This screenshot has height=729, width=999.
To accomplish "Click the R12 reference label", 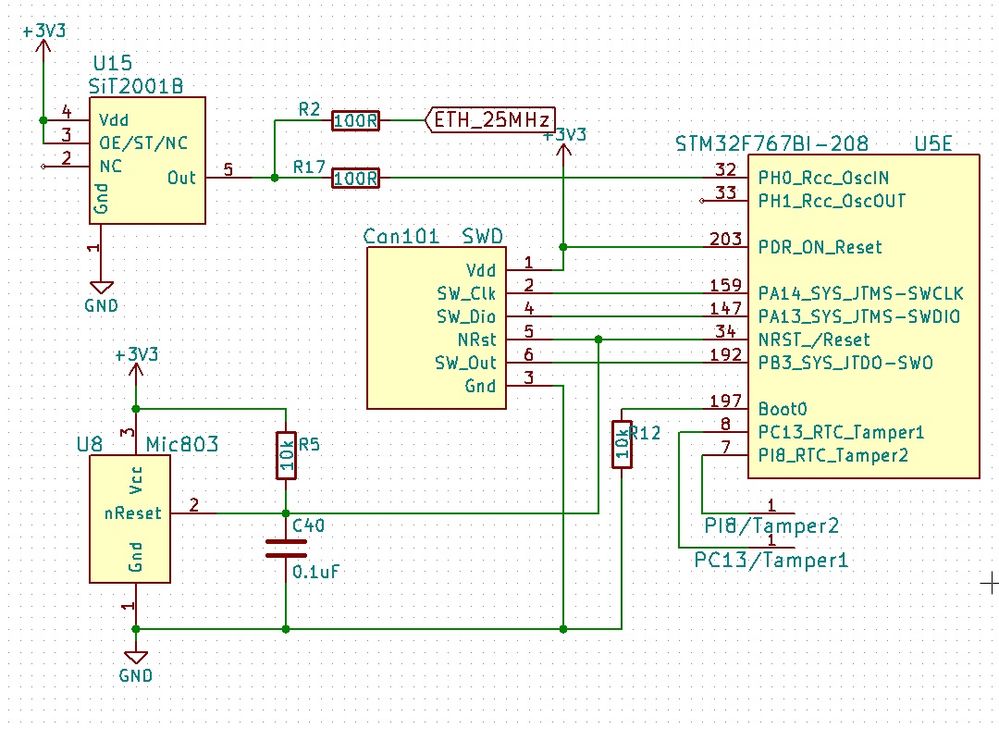I will (645, 433).
